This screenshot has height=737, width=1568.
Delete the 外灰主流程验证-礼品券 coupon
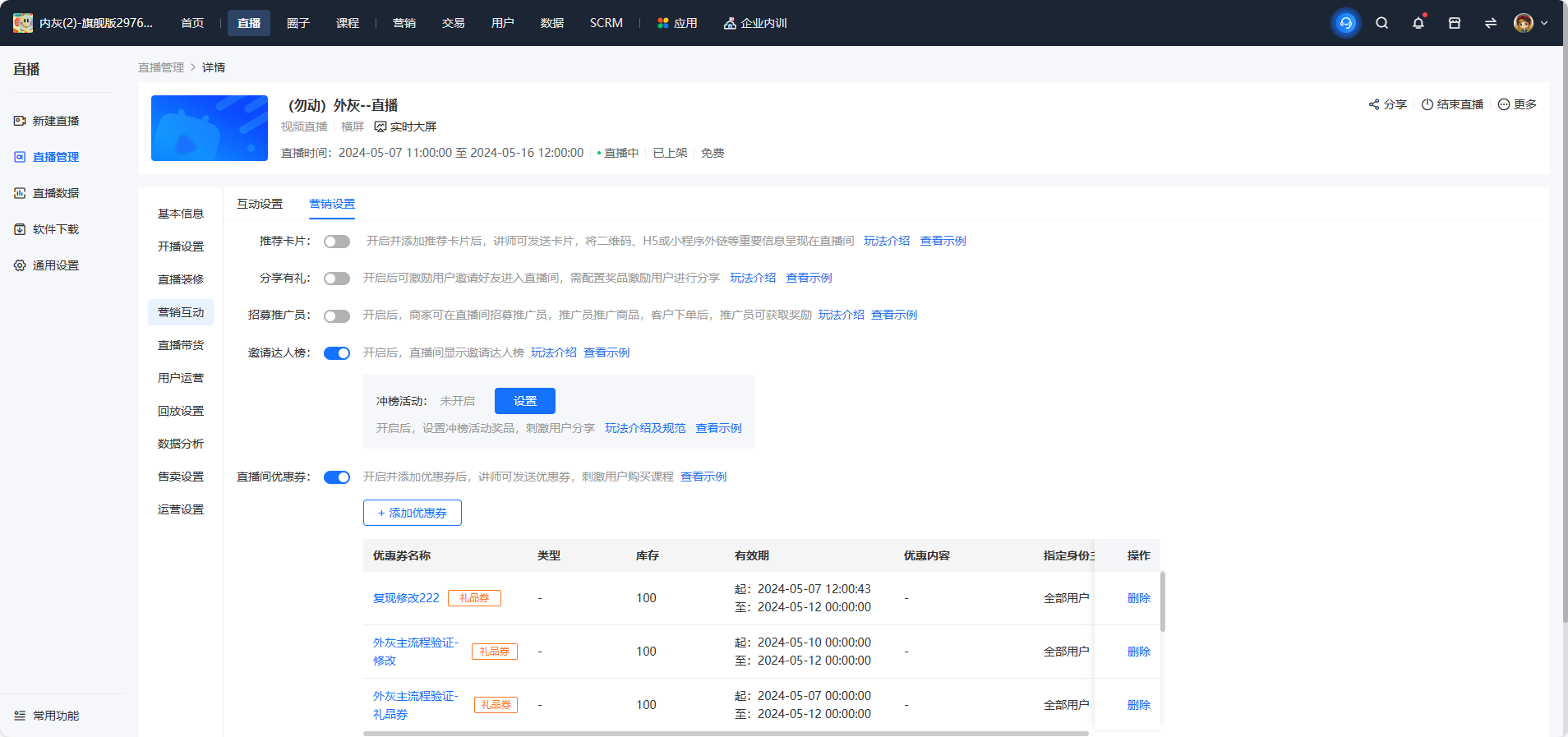click(1139, 705)
